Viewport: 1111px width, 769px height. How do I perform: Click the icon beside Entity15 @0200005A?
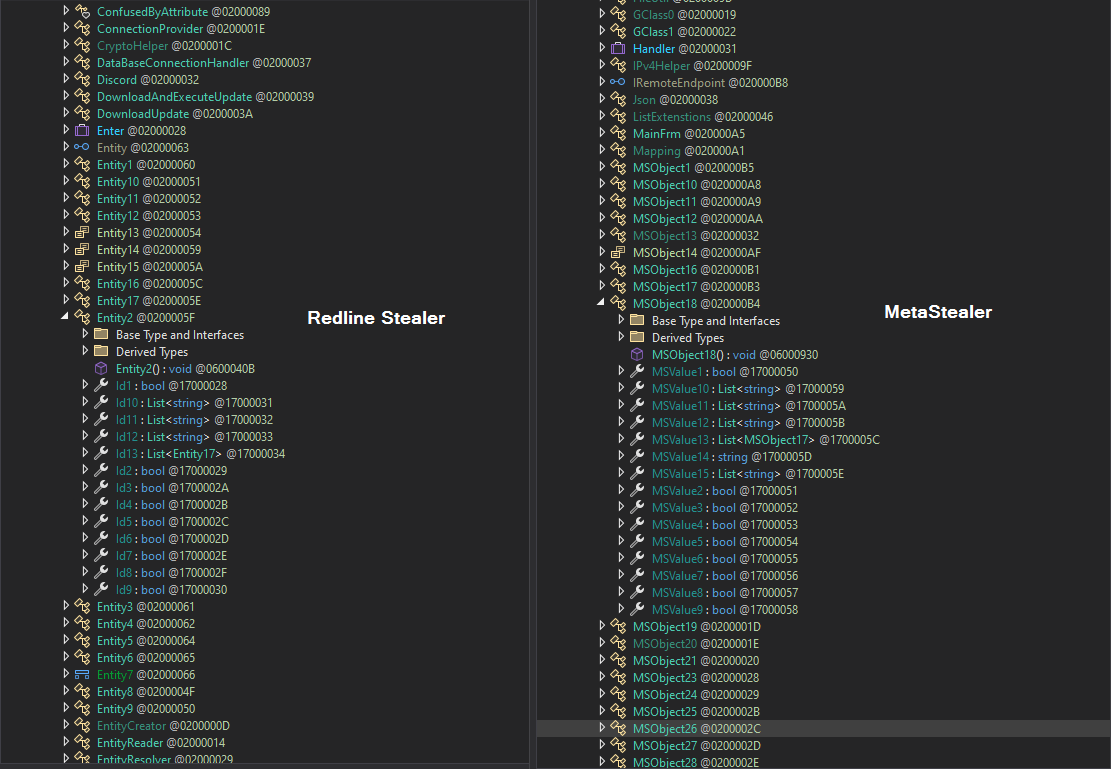[82, 267]
